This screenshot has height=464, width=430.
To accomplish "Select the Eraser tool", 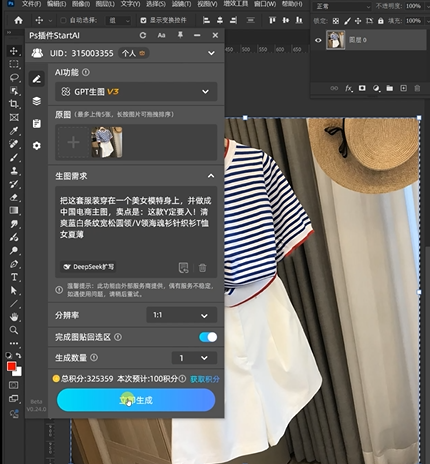I will coord(14,197).
